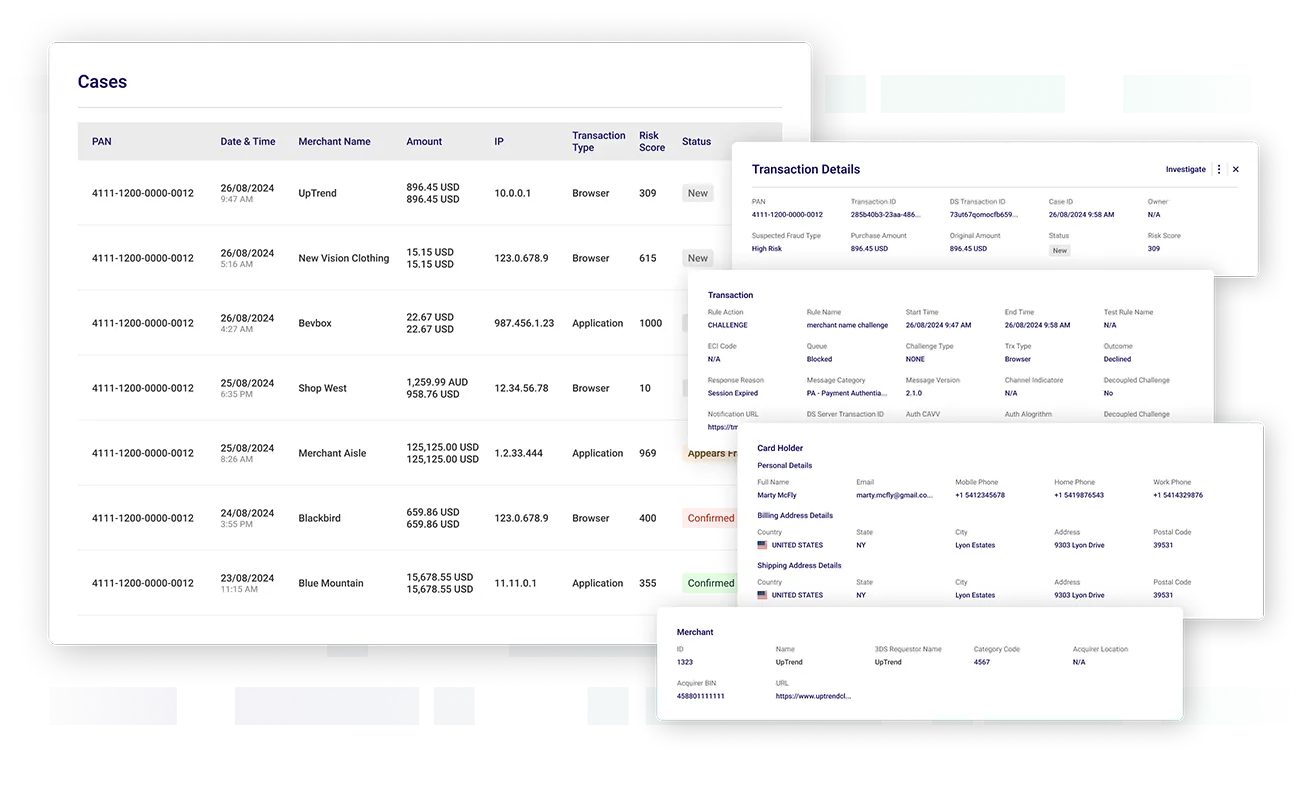Click the marty.mcfly@gmail email address
The image size is (1300, 800).
[x=894, y=495]
